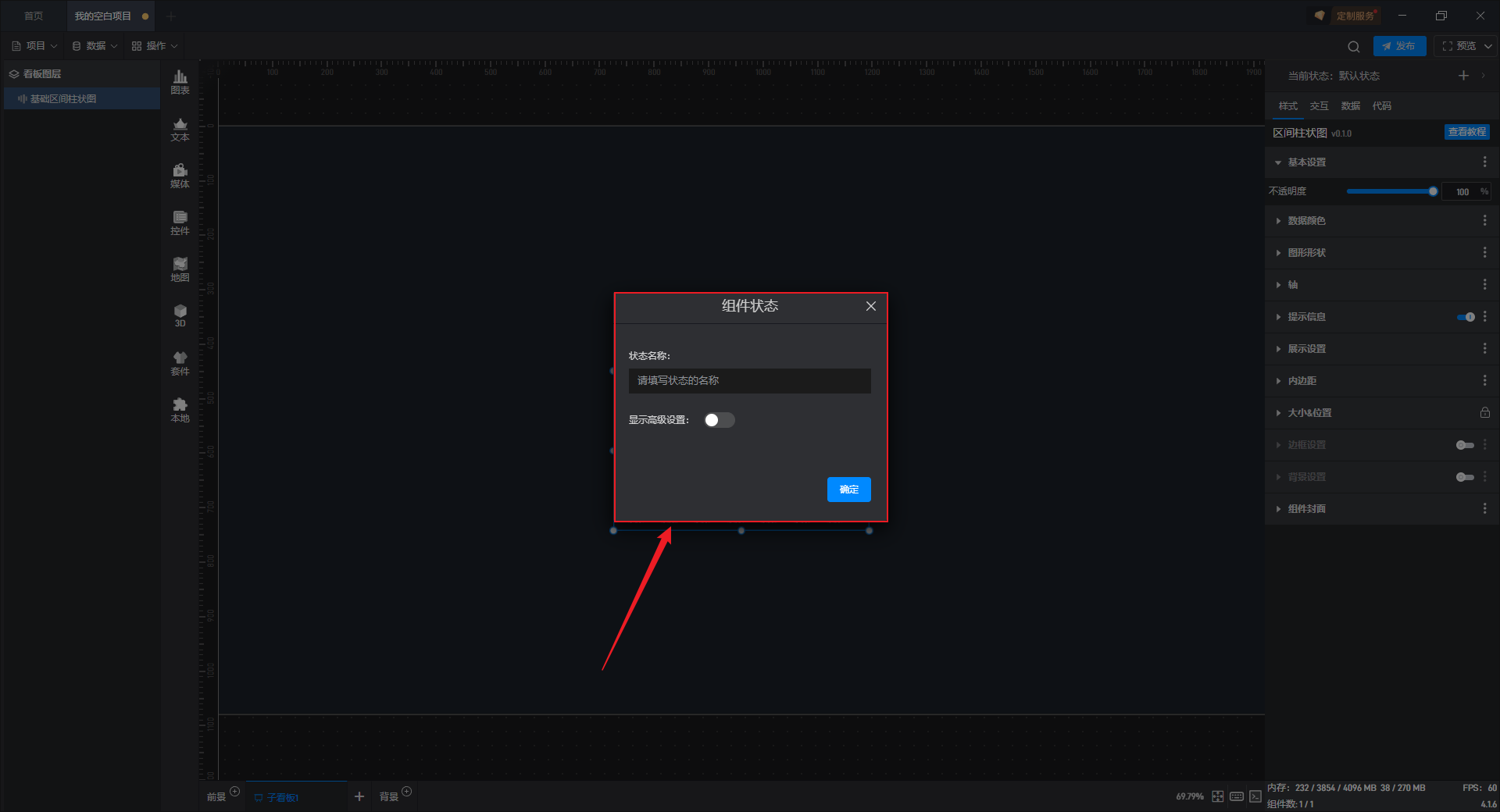Confirm the dialog with 确定

[849, 490]
